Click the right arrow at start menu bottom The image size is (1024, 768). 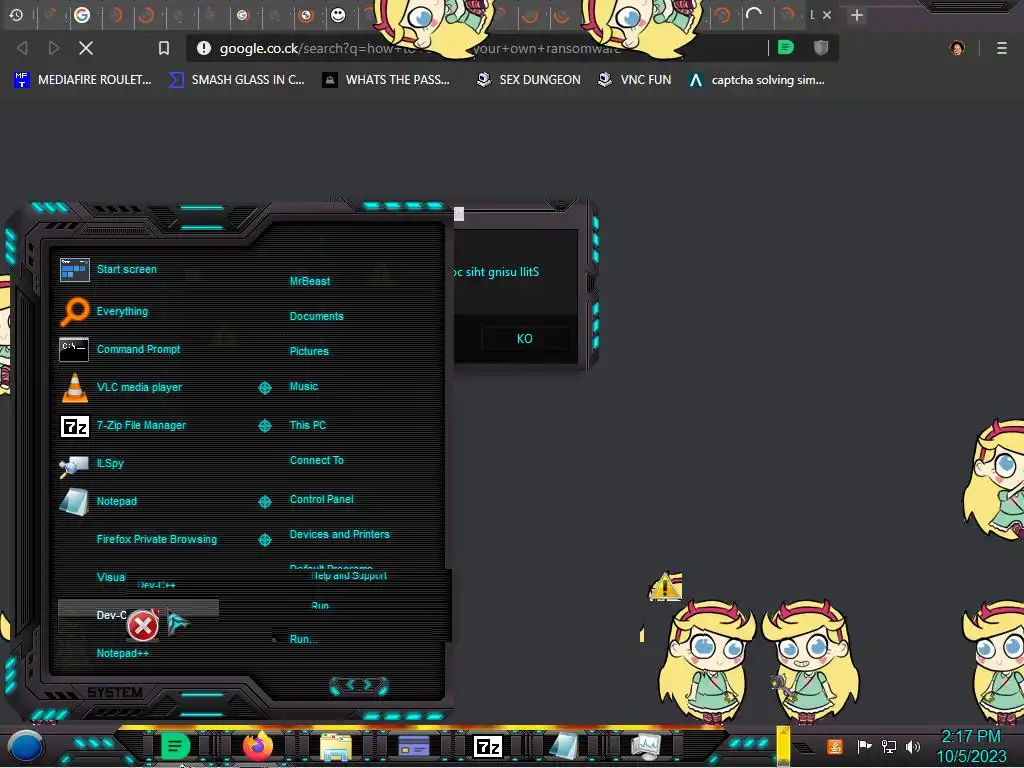click(369, 685)
